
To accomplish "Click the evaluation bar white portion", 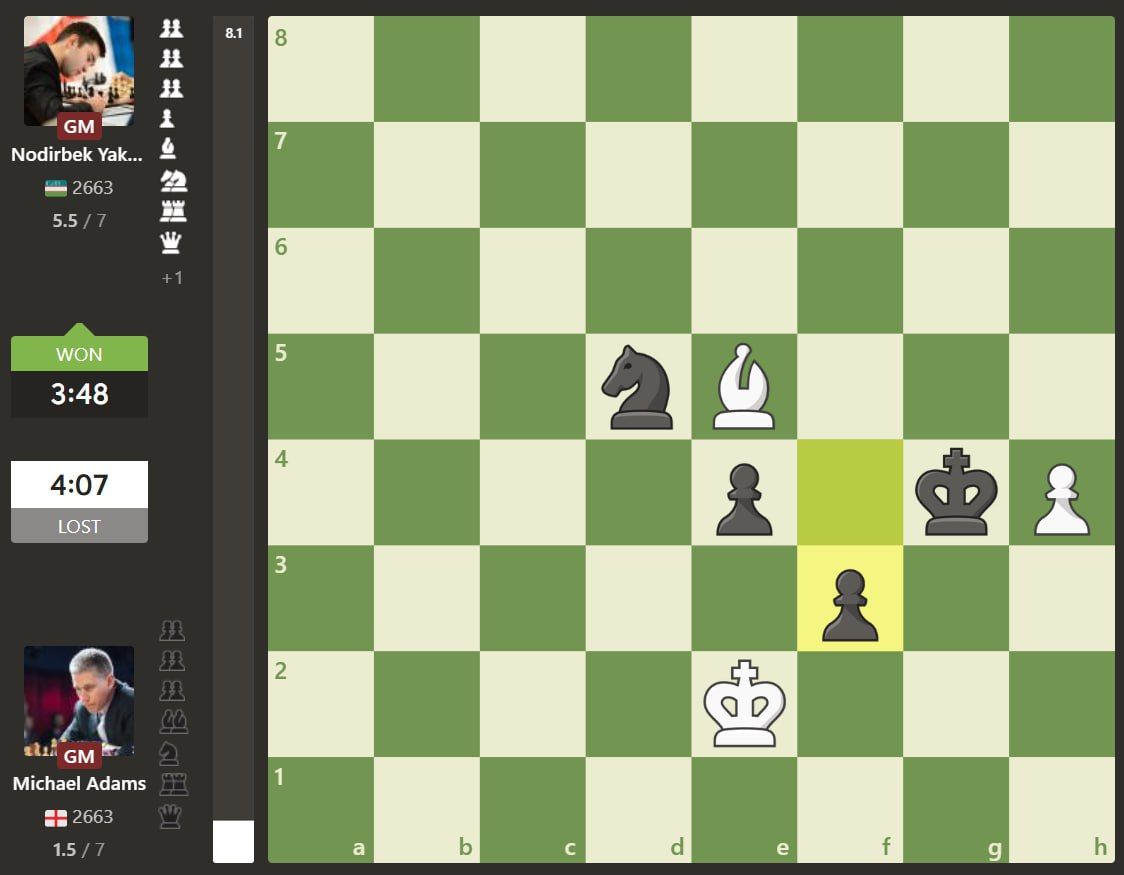I will [234, 841].
